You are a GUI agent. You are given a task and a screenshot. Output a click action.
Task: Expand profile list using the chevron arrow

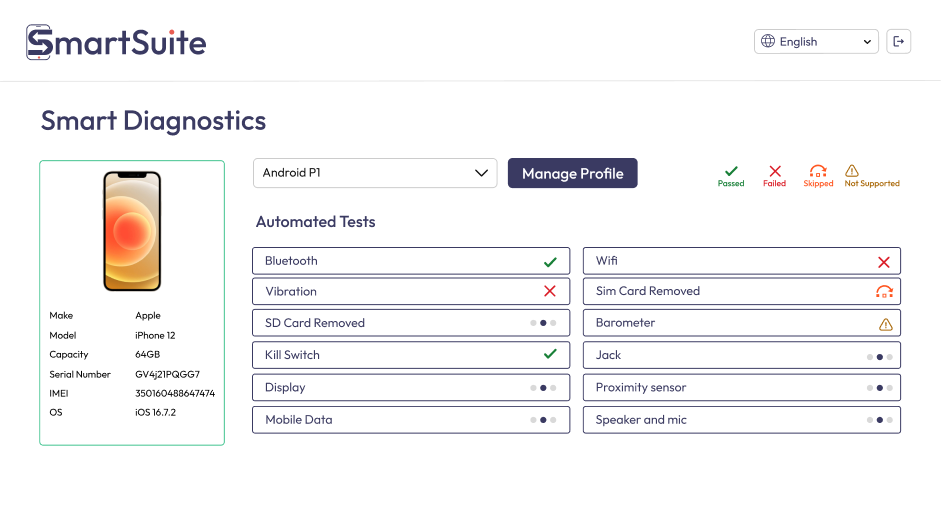tap(482, 173)
